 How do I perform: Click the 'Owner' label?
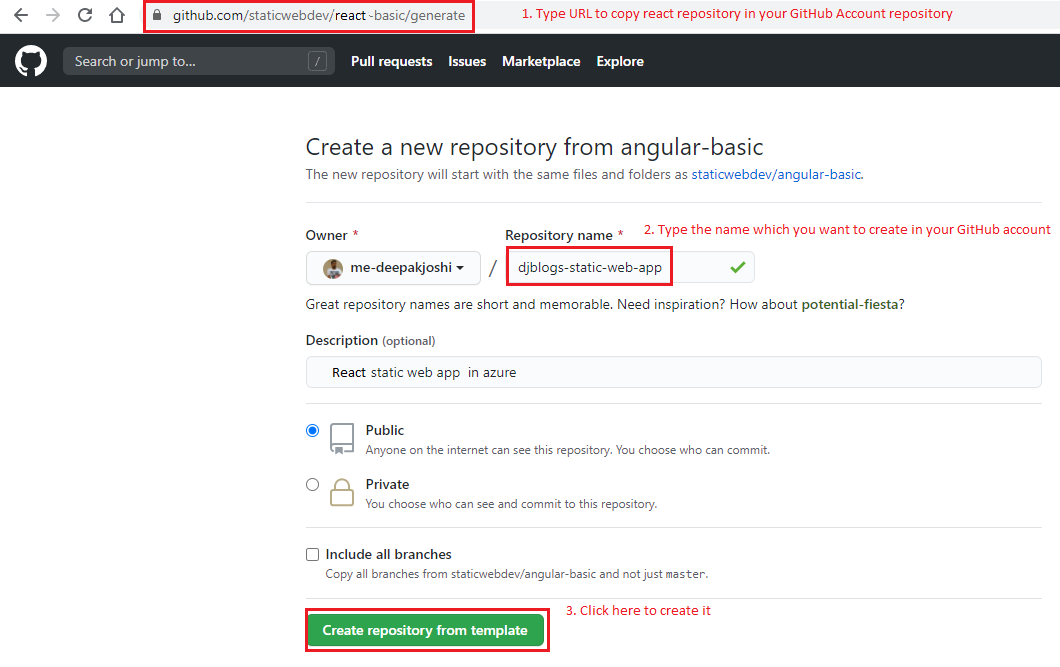[x=327, y=235]
